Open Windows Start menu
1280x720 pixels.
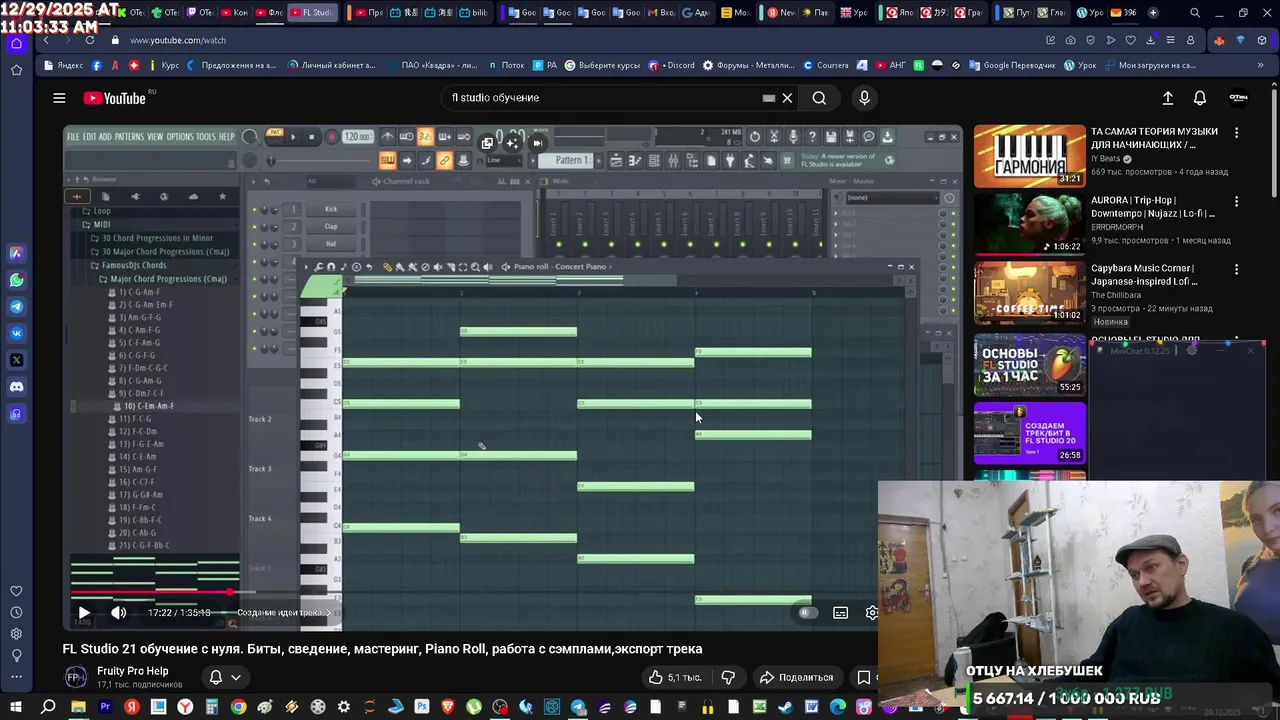coord(16,707)
